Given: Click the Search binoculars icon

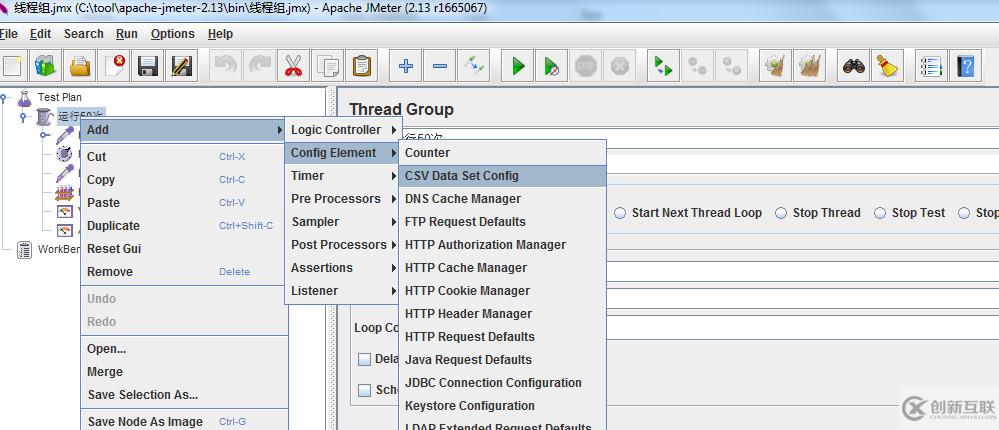Looking at the screenshot, I should [853, 66].
